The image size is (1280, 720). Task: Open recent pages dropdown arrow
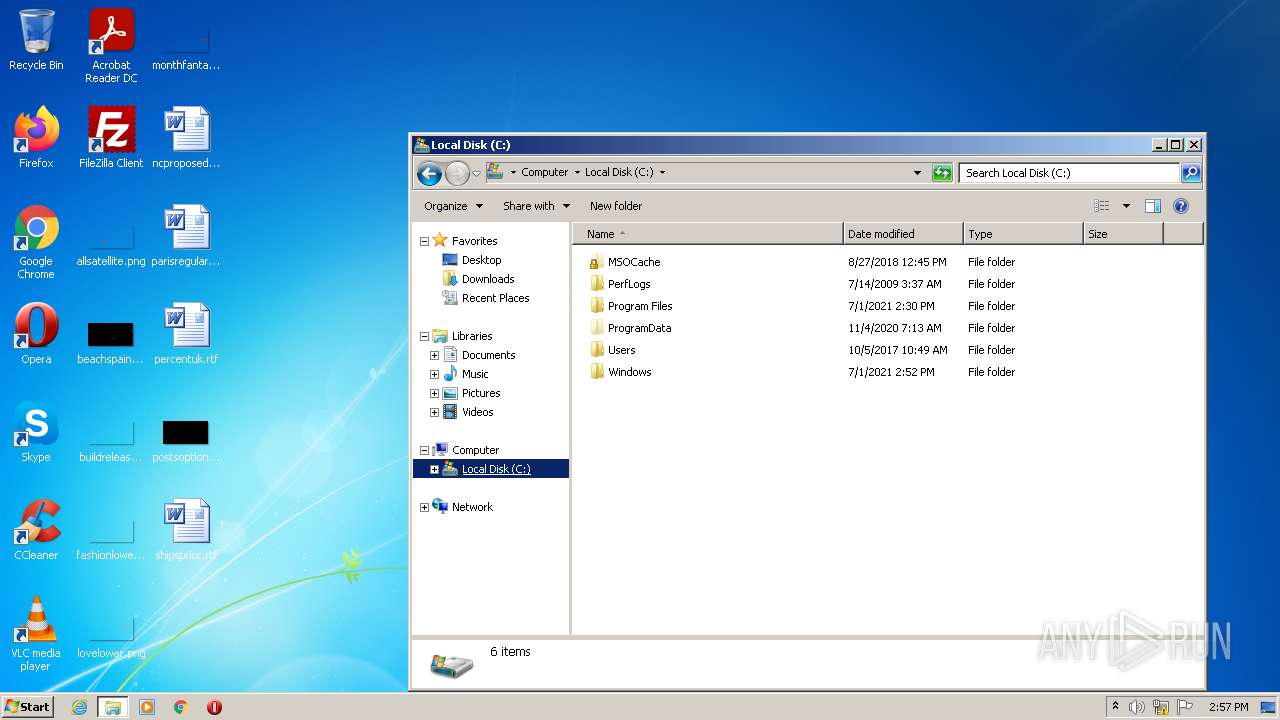click(x=476, y=173)
